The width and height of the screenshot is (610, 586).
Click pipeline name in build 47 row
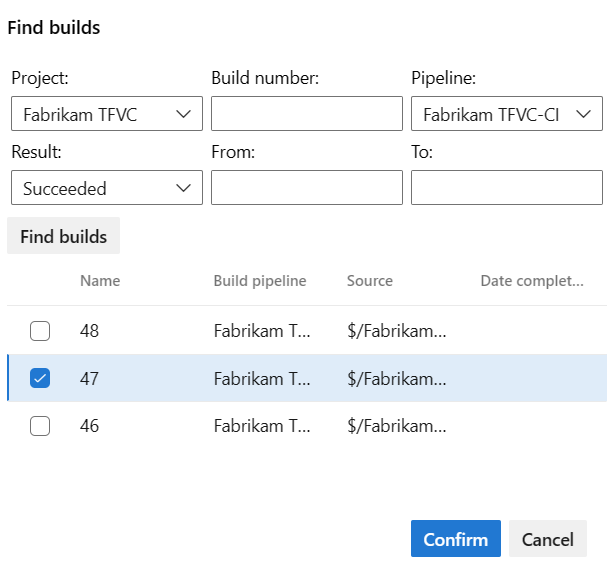(x=262, y=378)
